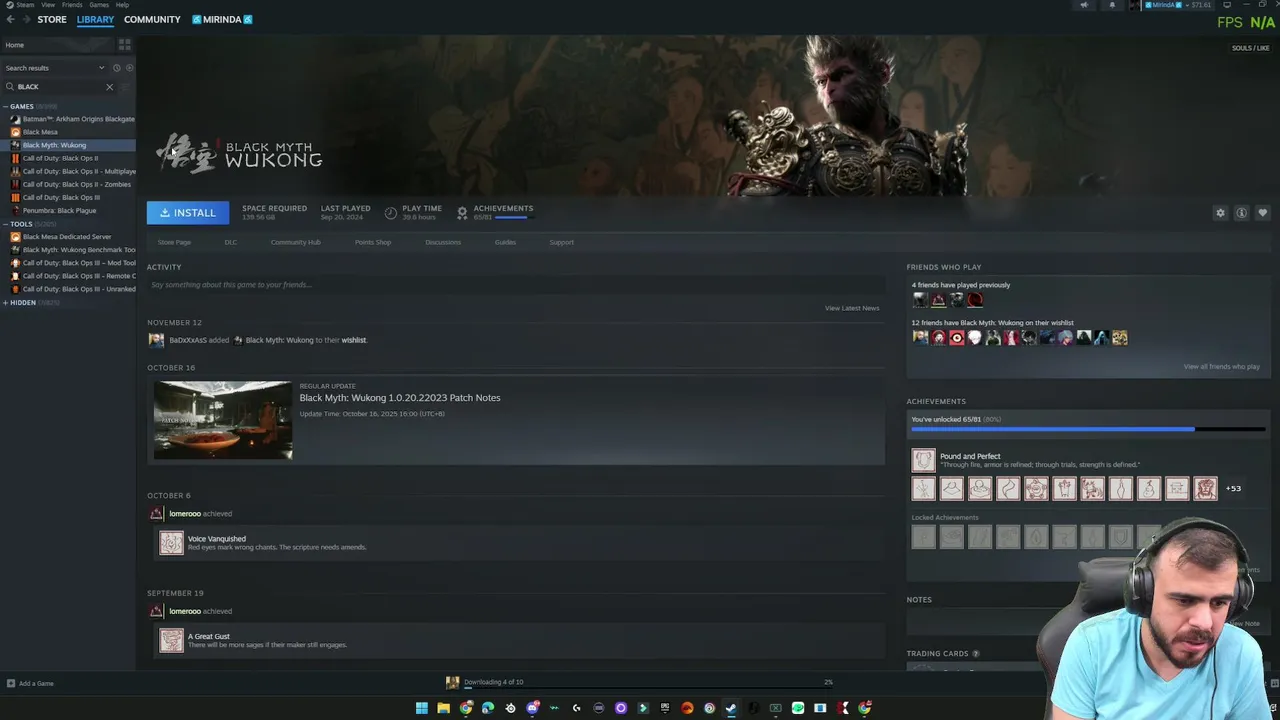Go to the COMMUNITY tab

click(152, 19)
